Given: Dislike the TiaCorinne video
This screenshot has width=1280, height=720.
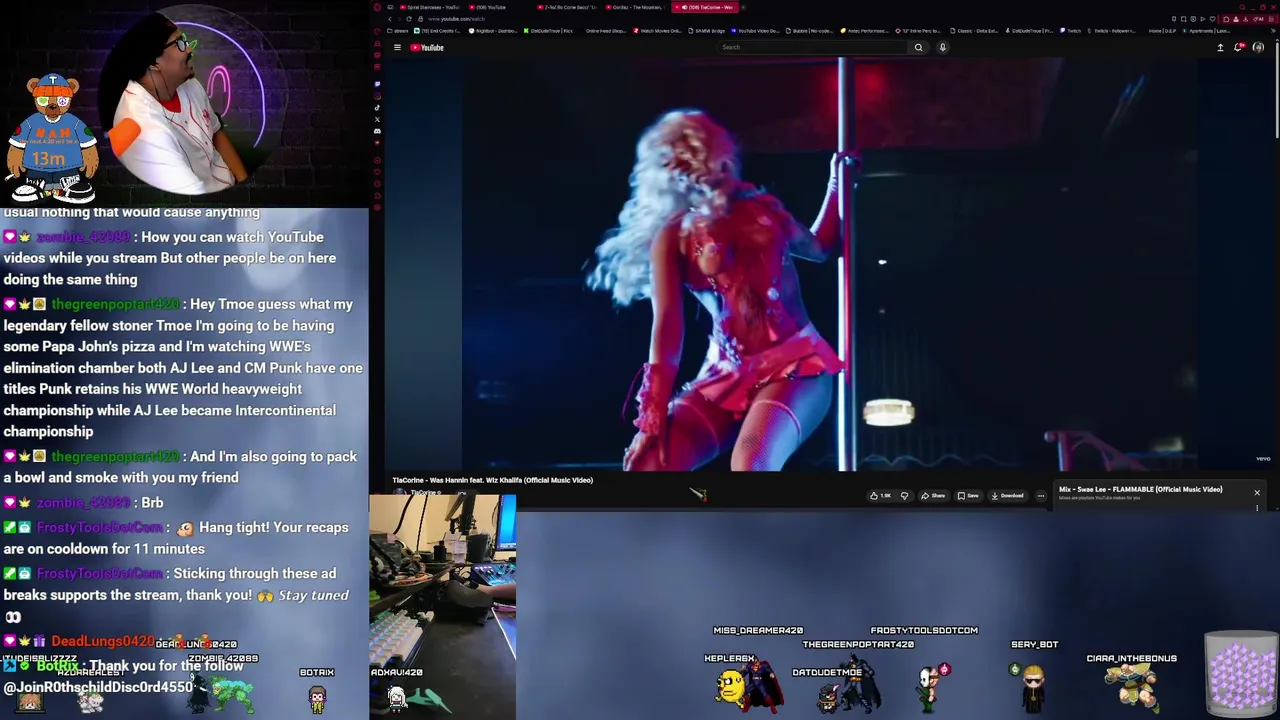Looking at the screenshot, I should [x=904, y=495].
